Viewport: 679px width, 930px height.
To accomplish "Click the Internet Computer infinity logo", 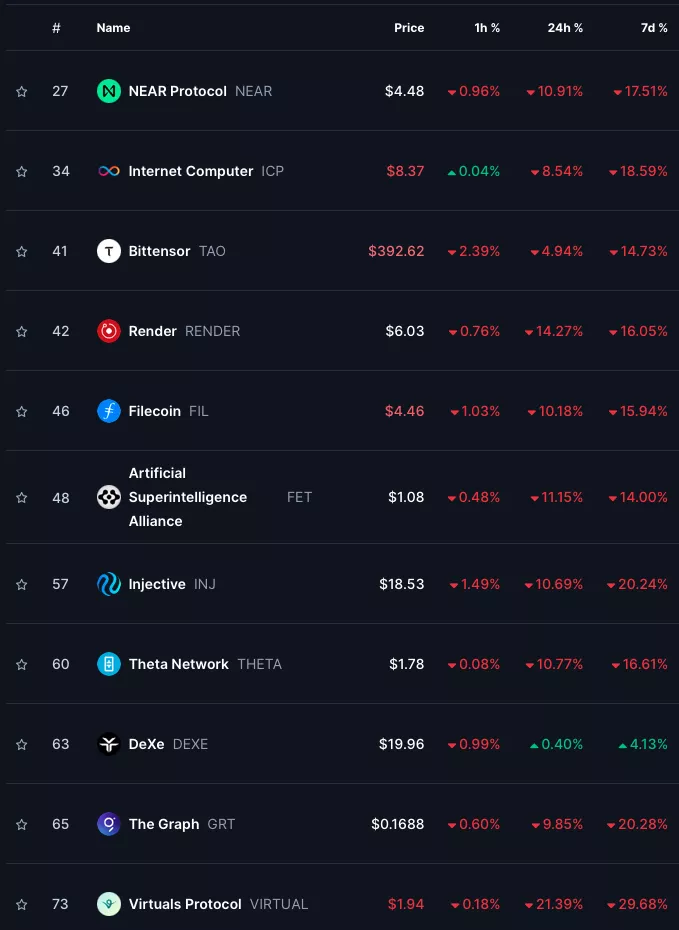I will pos(109,171).
